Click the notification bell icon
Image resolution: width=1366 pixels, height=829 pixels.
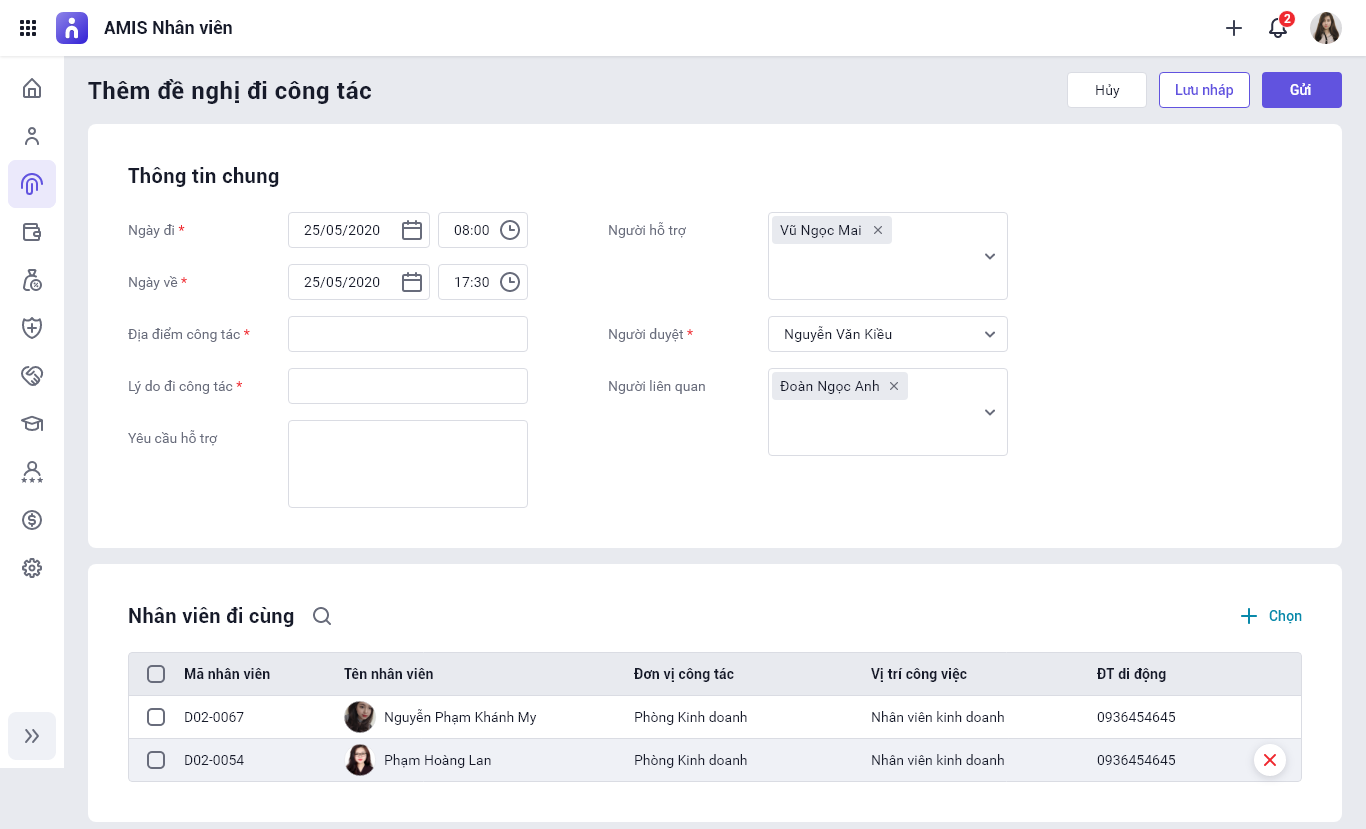1278,28
